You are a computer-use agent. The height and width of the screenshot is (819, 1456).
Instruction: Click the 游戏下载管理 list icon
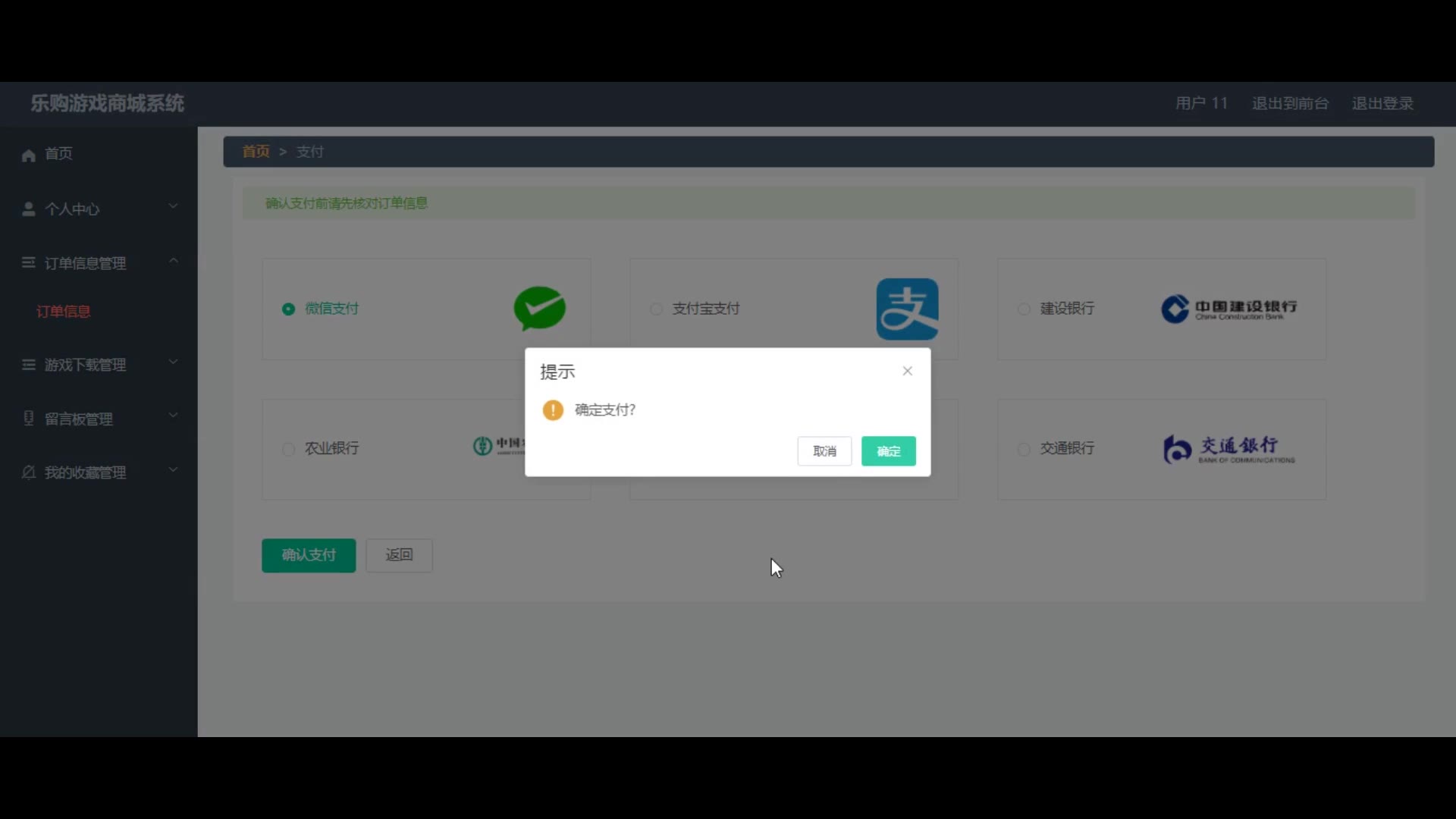(x=29, y=365)
